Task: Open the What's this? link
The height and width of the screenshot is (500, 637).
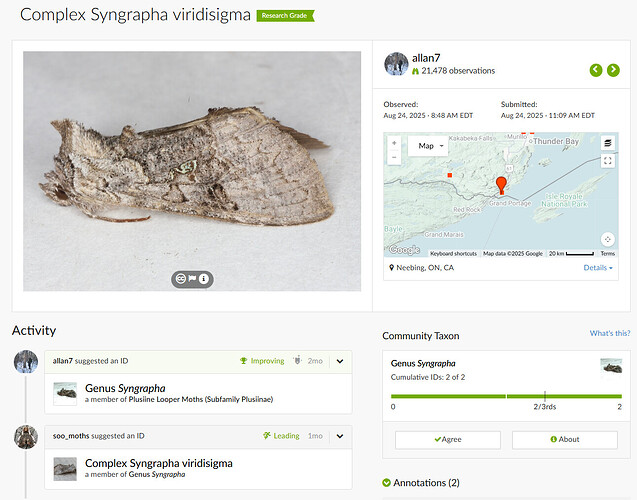Action: (x=610, y=333)
